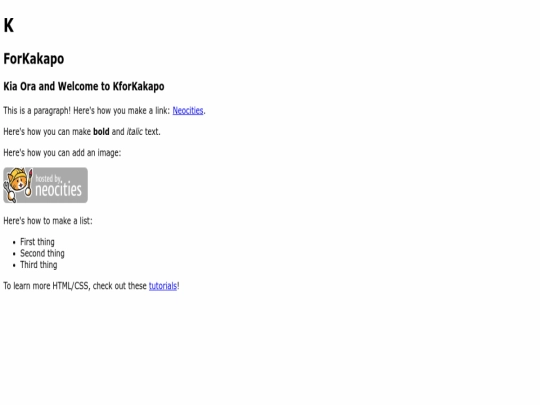This screenshot has height=405, width=540.
Task: Click the "This is a paragraph!" text
Action: click(37, 111)
